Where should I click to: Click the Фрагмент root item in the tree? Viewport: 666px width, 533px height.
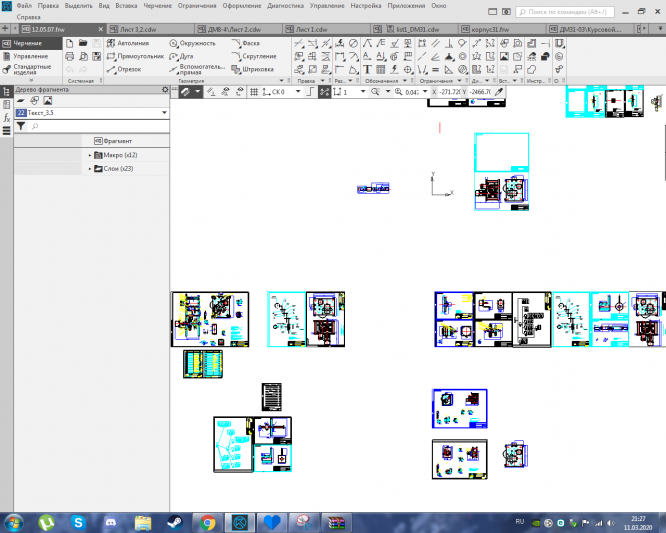point(113,141)
